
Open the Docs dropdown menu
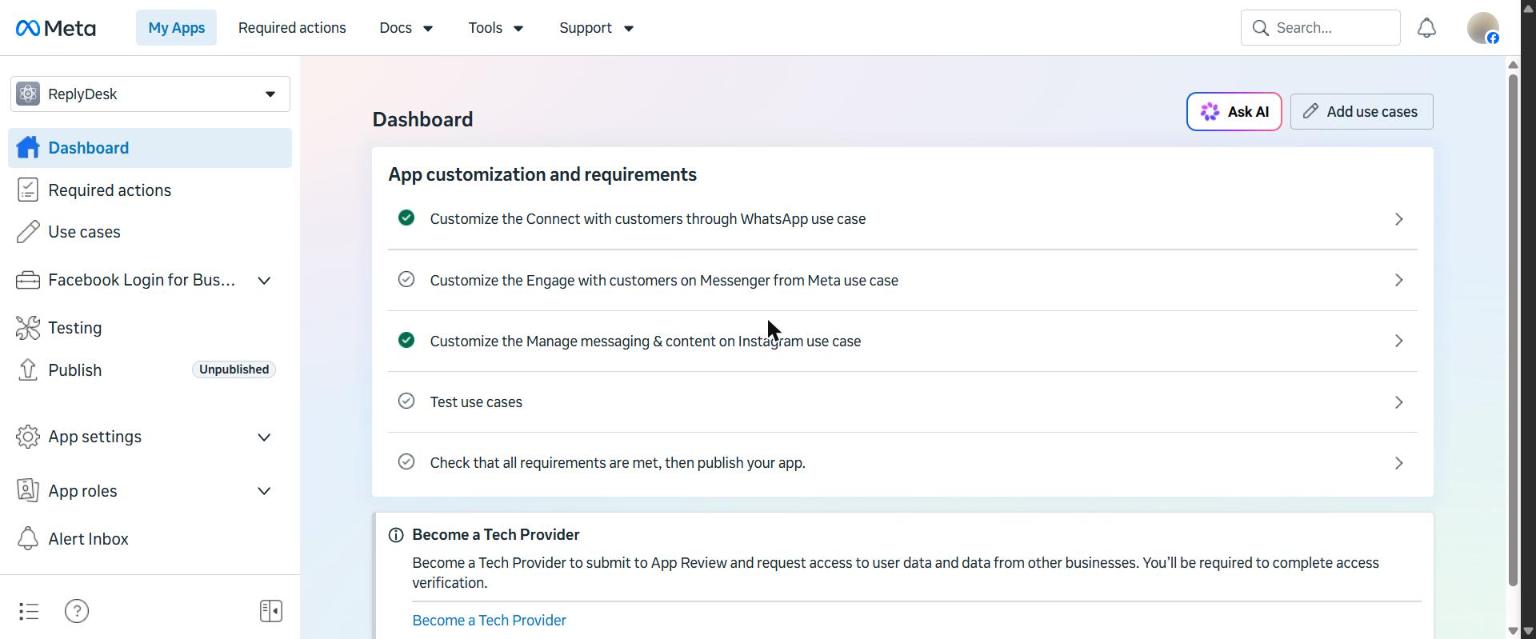[x=406, y=28]
